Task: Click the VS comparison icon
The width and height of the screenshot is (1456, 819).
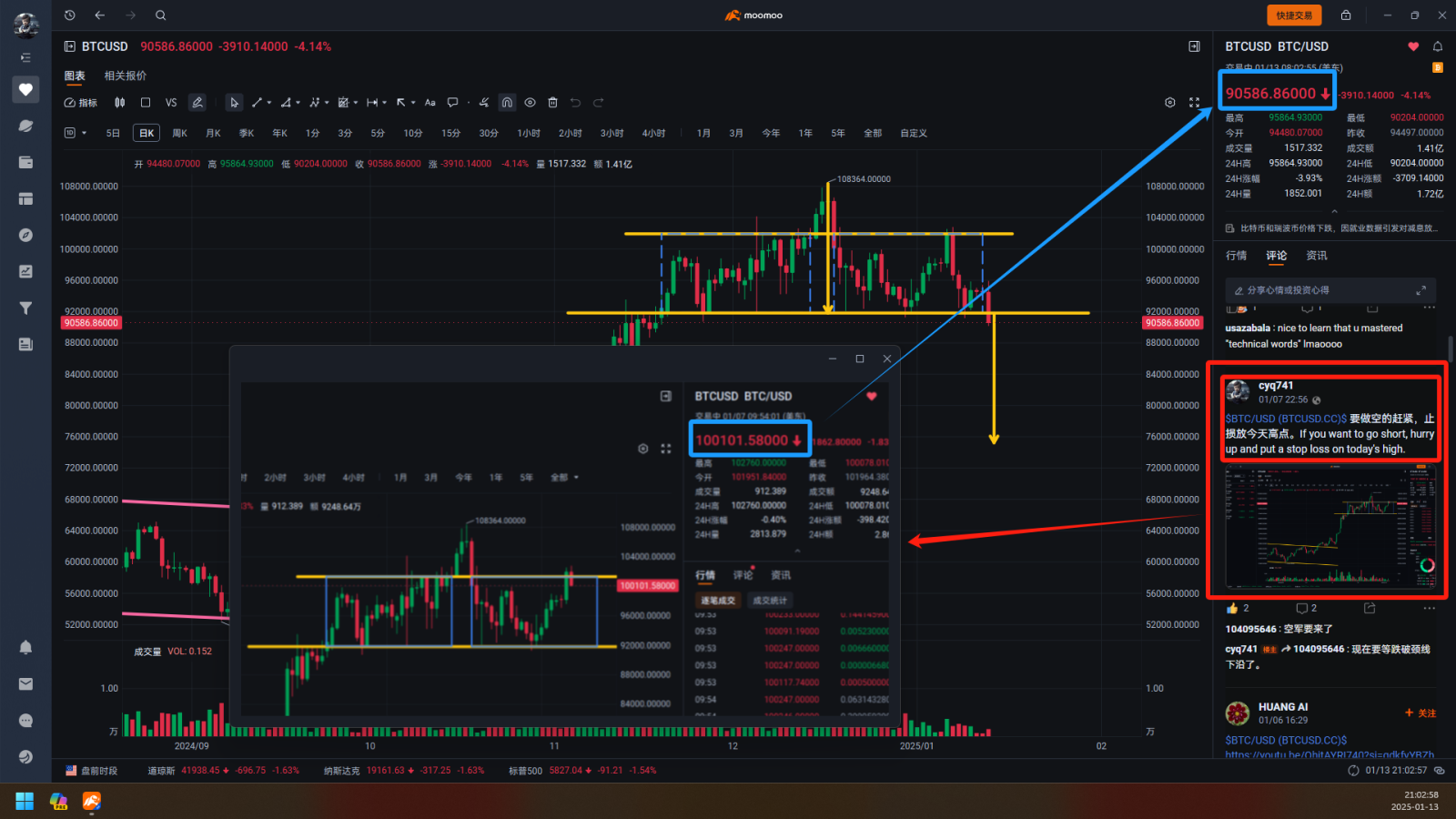Action: (170, 102)
